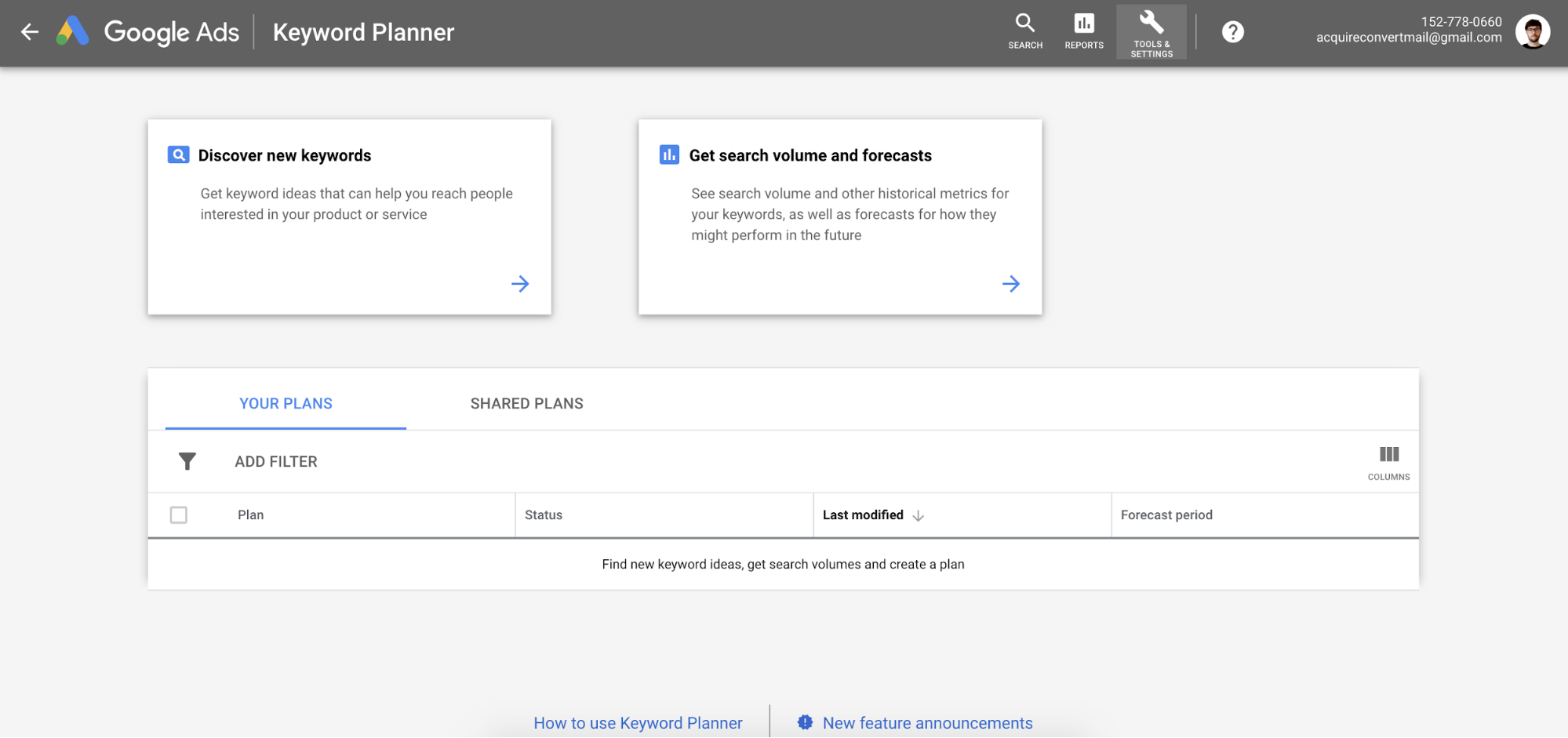Viewport: 1568px width, 738px height.
Task: Click the Plan column header
Action: tap(251, 515)
